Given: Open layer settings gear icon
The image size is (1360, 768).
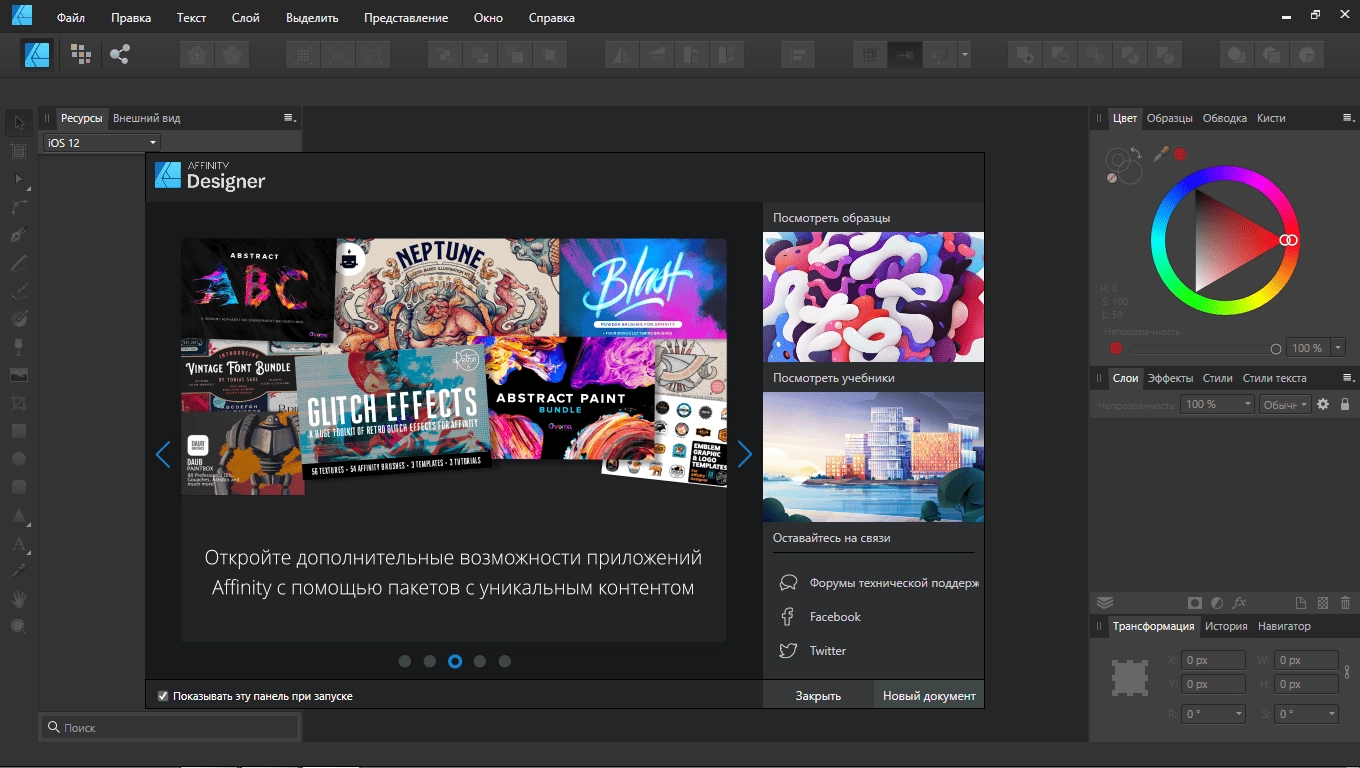Looking at the screenshot, I should point(1323,404).
